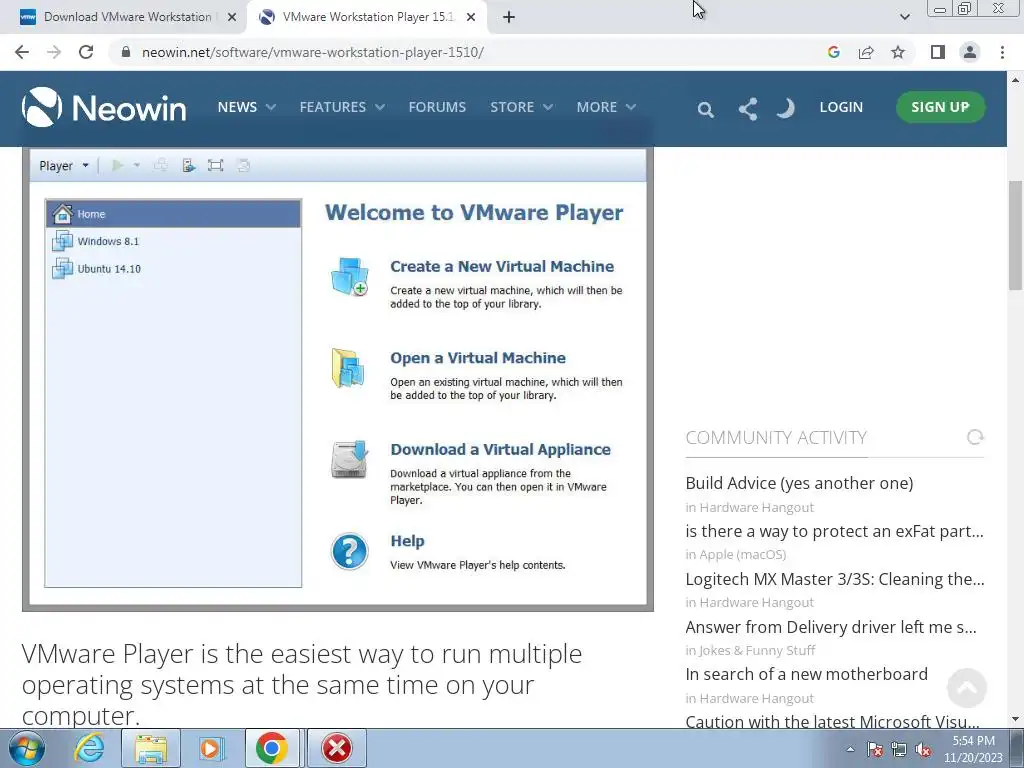The width and height of the screenshot is (1024, 768).
Task: Expand the FEATURES dropdown menu
Action: point(342,107)
